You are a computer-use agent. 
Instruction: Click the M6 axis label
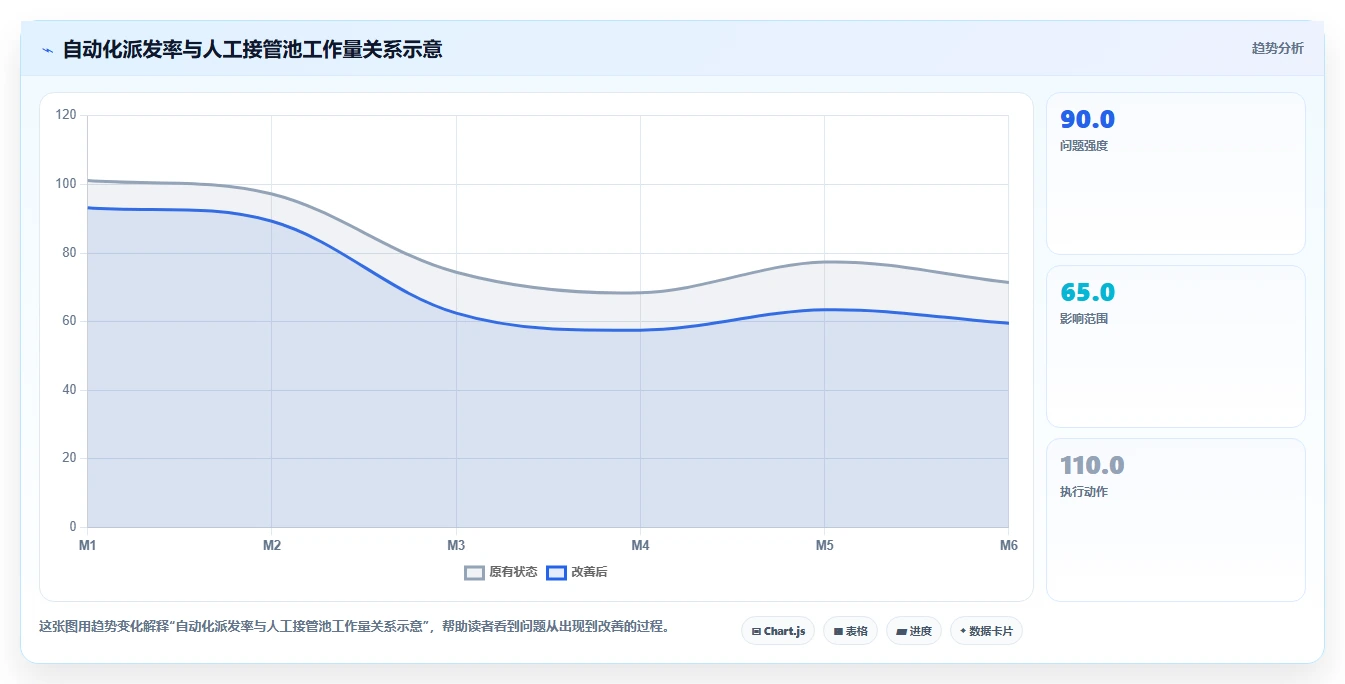[1008, 545]
